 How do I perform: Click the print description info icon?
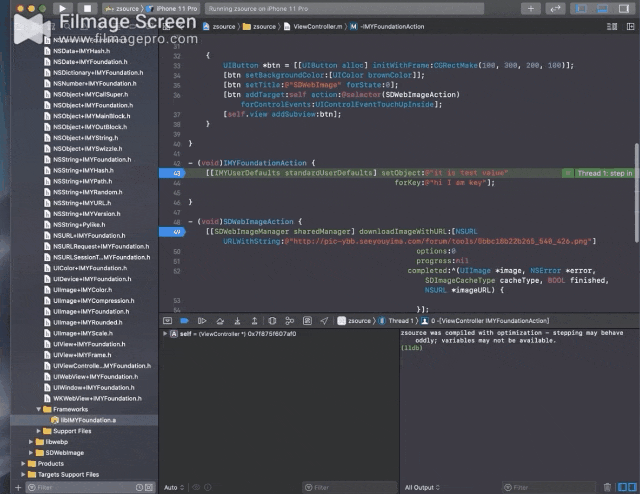[x=208, y=487]
